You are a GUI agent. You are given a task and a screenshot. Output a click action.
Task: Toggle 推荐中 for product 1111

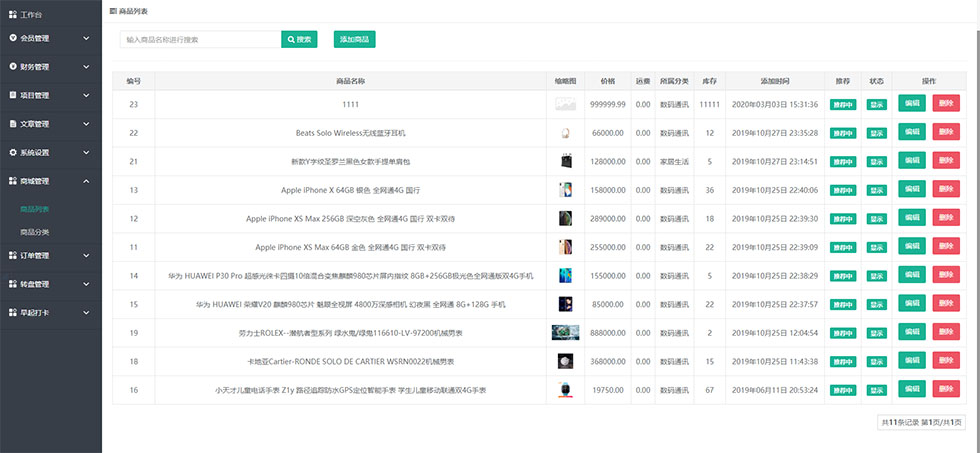[x=843, y=104]
